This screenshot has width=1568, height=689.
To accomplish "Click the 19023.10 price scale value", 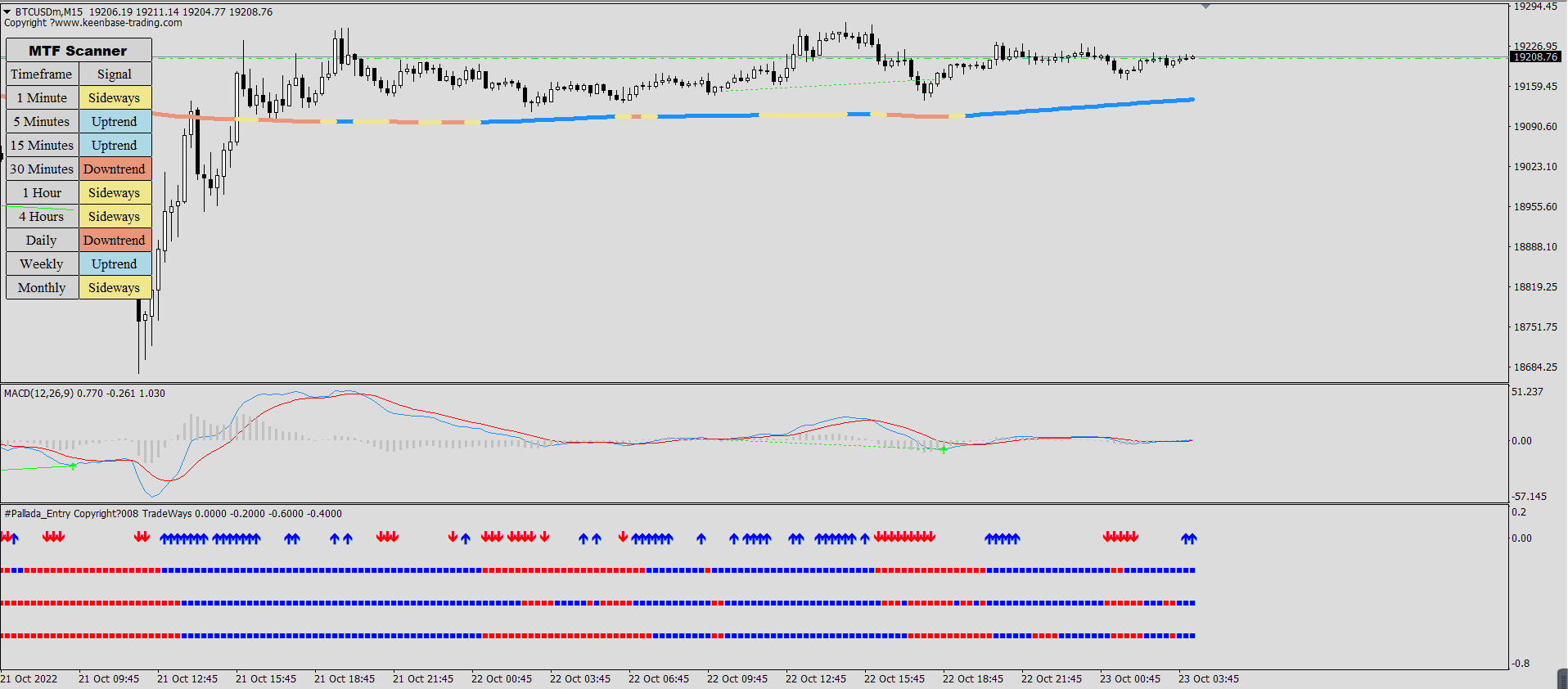I will 1535,167.
